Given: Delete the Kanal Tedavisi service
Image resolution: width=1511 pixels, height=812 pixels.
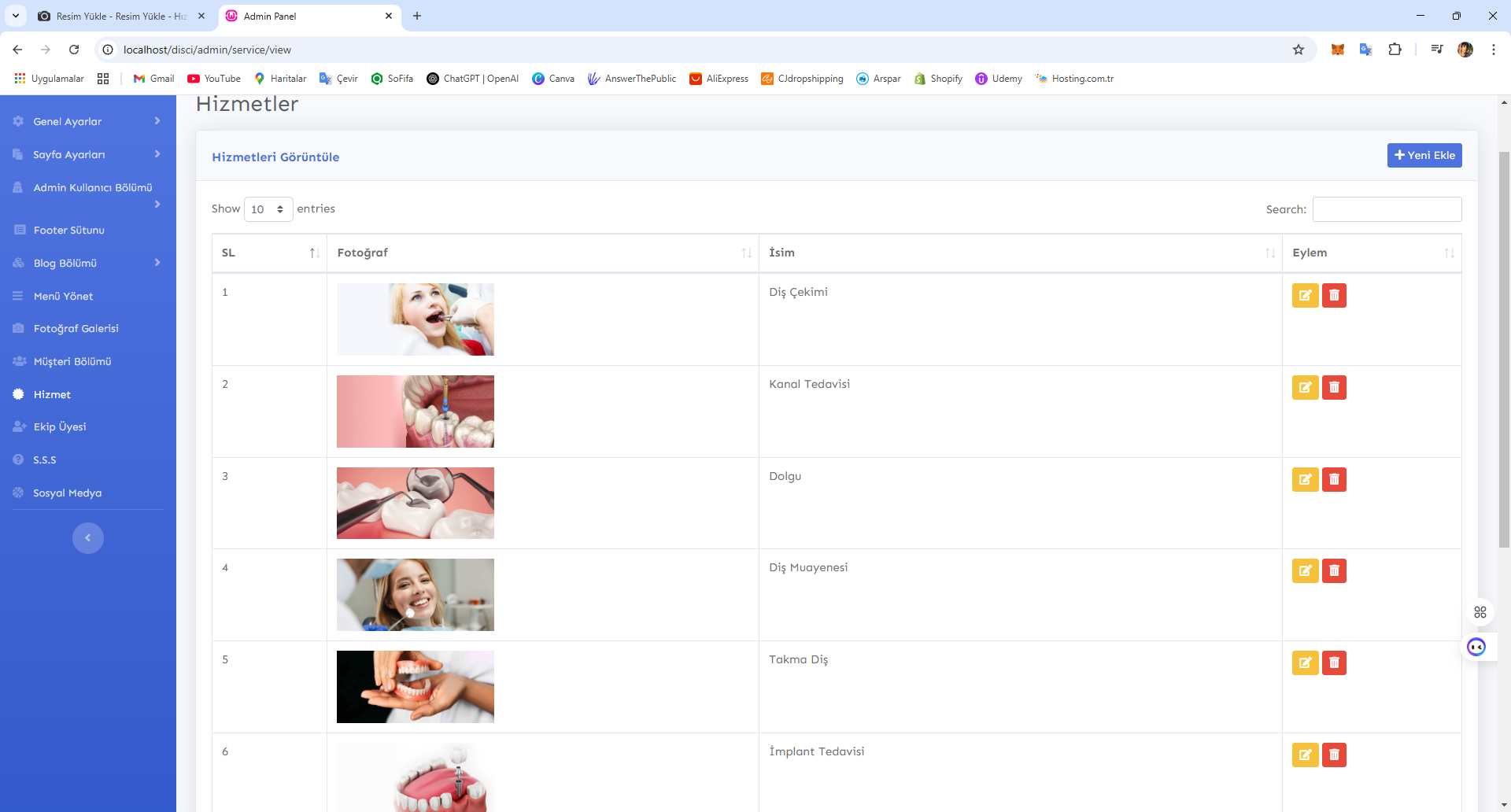Looking at the screenshot, I should (1334, 388).
